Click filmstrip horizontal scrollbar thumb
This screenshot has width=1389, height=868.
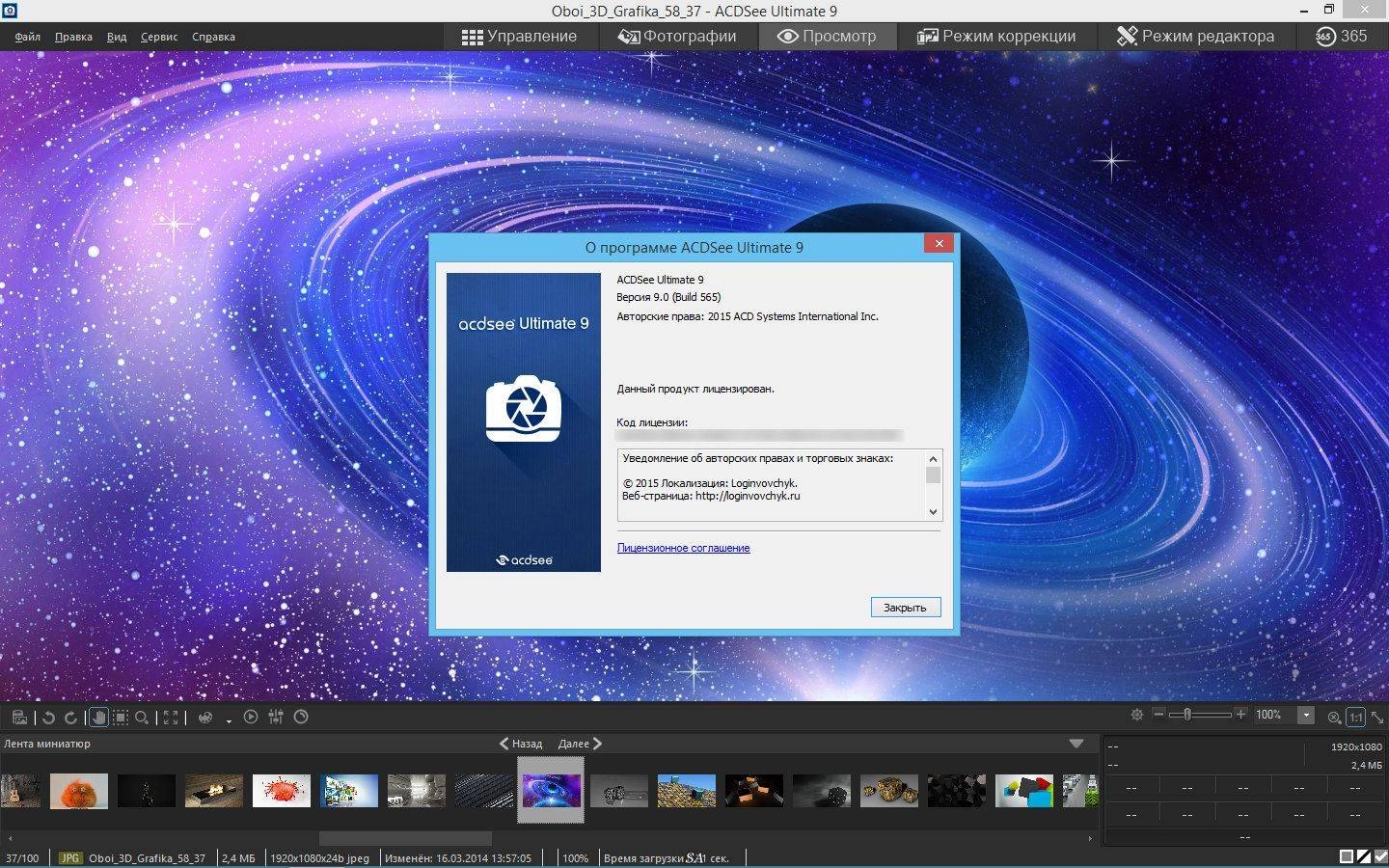pyautogui.click(x=405, y=838)
